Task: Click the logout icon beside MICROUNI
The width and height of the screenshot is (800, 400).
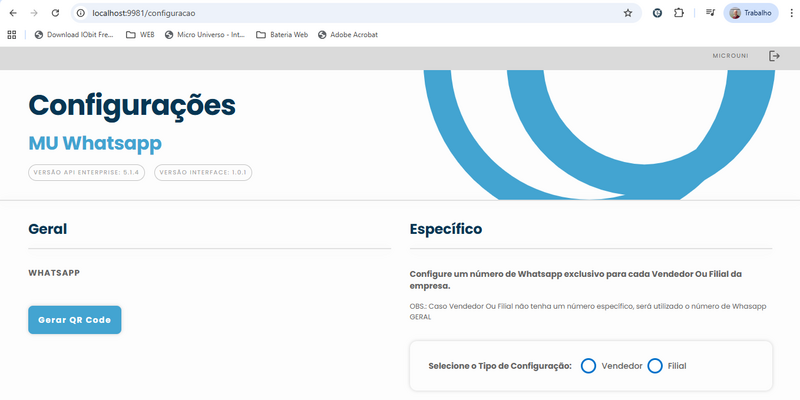Action: [774, 56]
